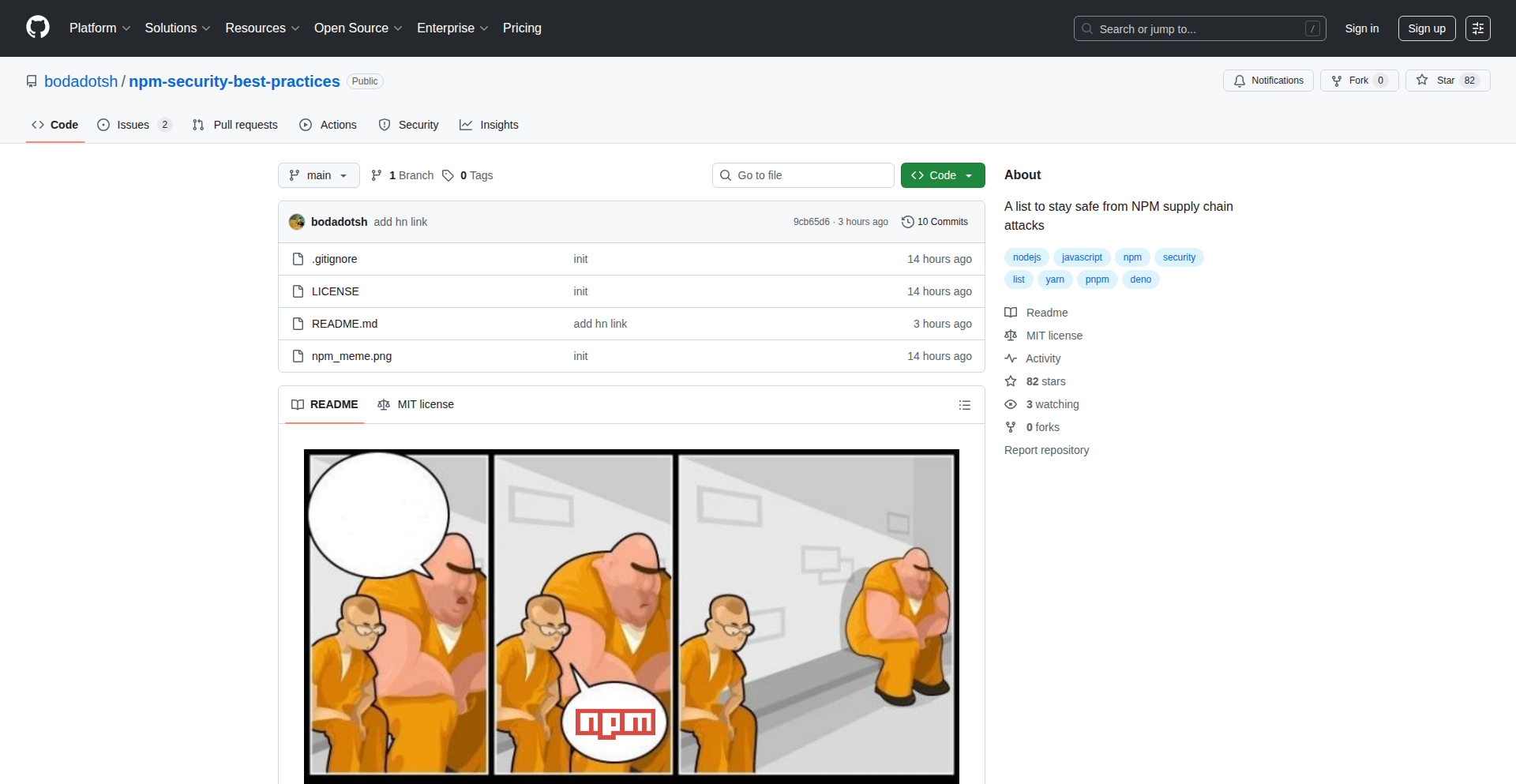Click the GitHub logo icon
This screenshot has width=1516, height=784.
[x=38, y=28]
